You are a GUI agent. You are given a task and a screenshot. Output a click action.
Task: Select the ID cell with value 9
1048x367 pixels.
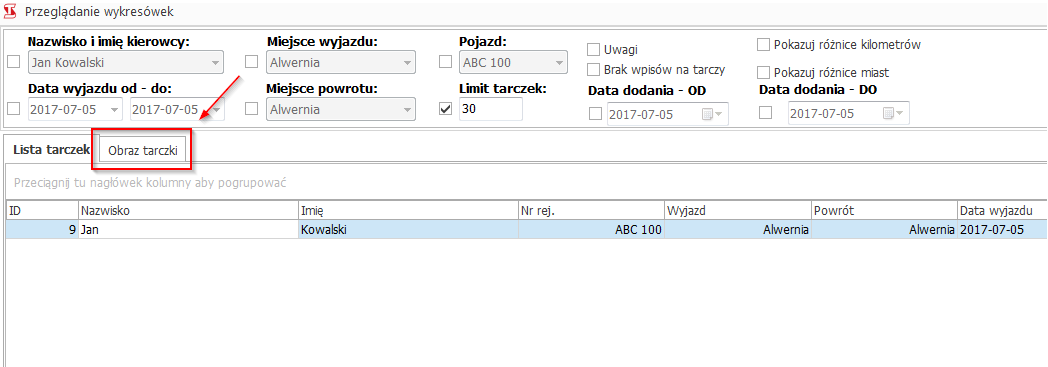point(42,229)
